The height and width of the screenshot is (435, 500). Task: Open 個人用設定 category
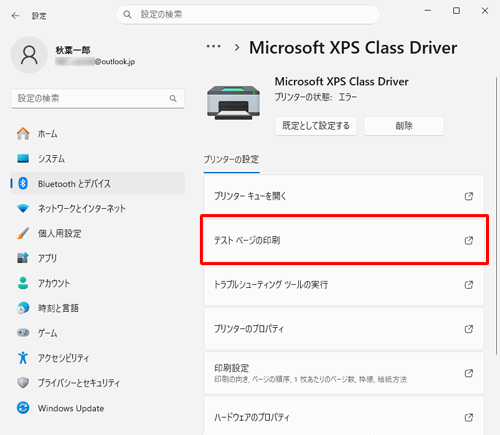click(x=98, y=233)
